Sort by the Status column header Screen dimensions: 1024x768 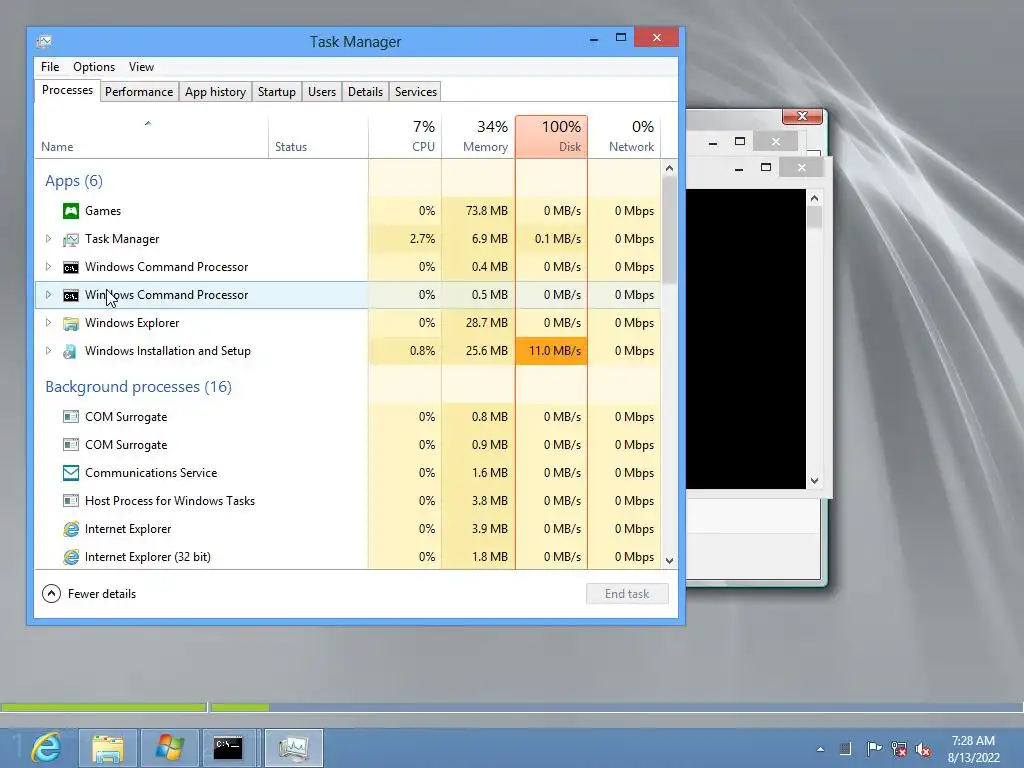318,137
